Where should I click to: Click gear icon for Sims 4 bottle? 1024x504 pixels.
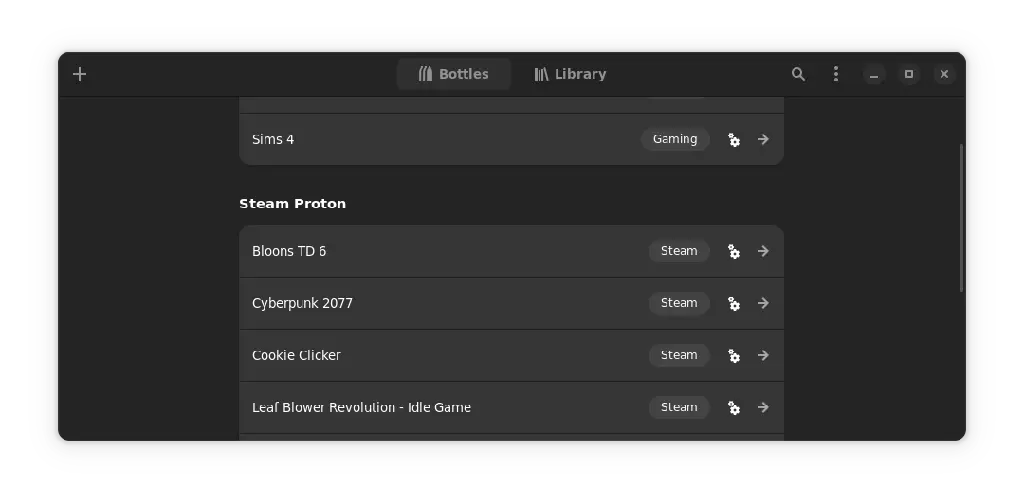point(734,140)
